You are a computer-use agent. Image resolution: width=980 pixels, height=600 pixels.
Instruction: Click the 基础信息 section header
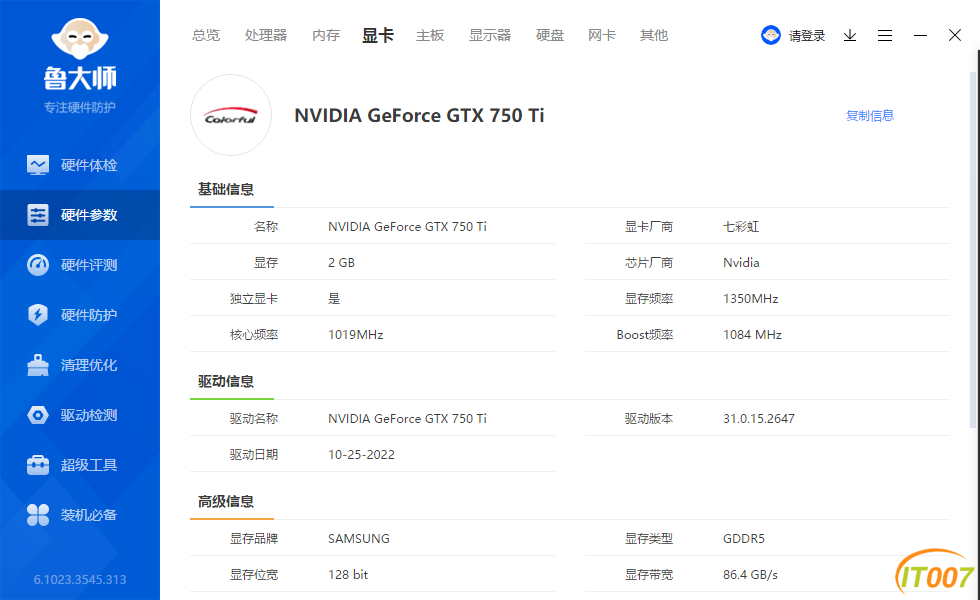point(226,189)
